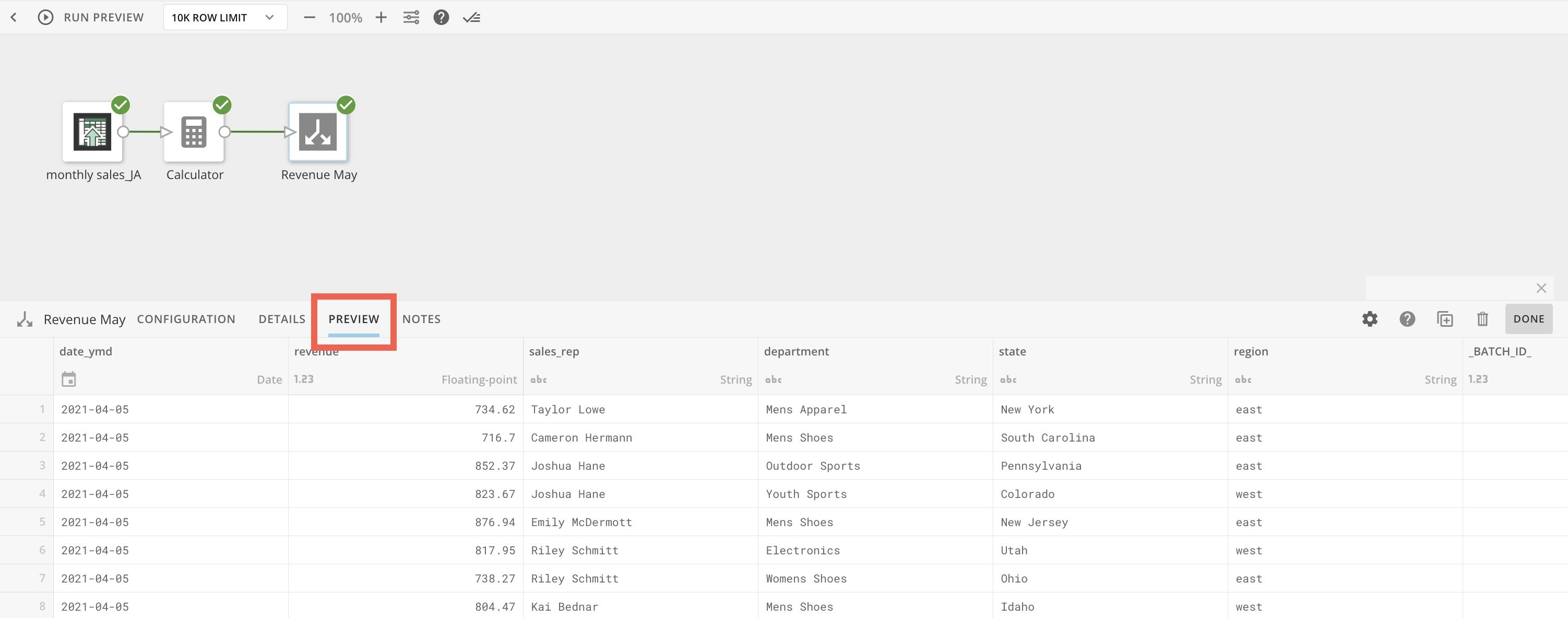Close the panel with the X
The height and width of the screenshot is (618, 1568).
click(1541, 288)
